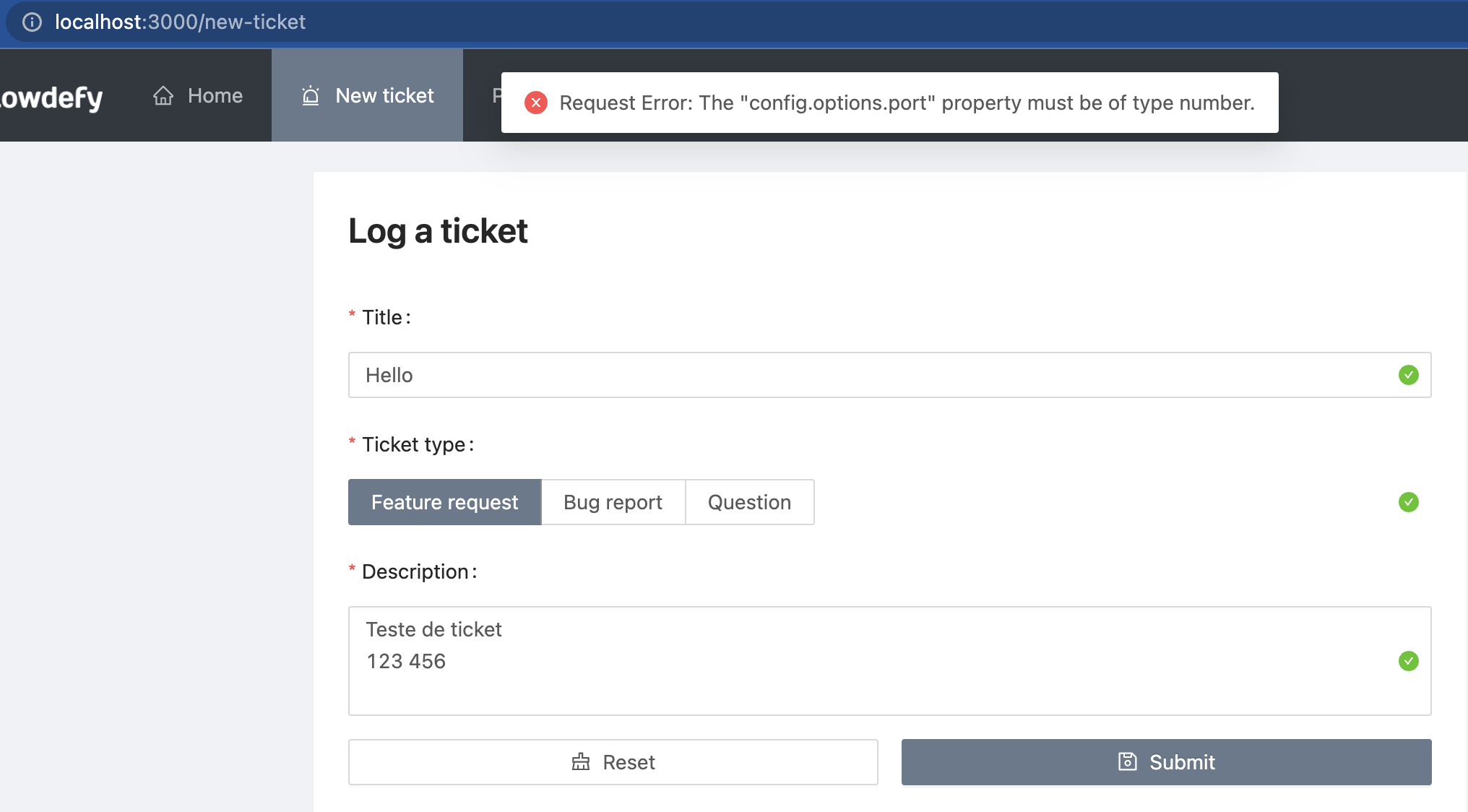This screenshot has height=812, width=1468.
Task: Select the Feature request ticket type
Action: click(x=444, y=501)
